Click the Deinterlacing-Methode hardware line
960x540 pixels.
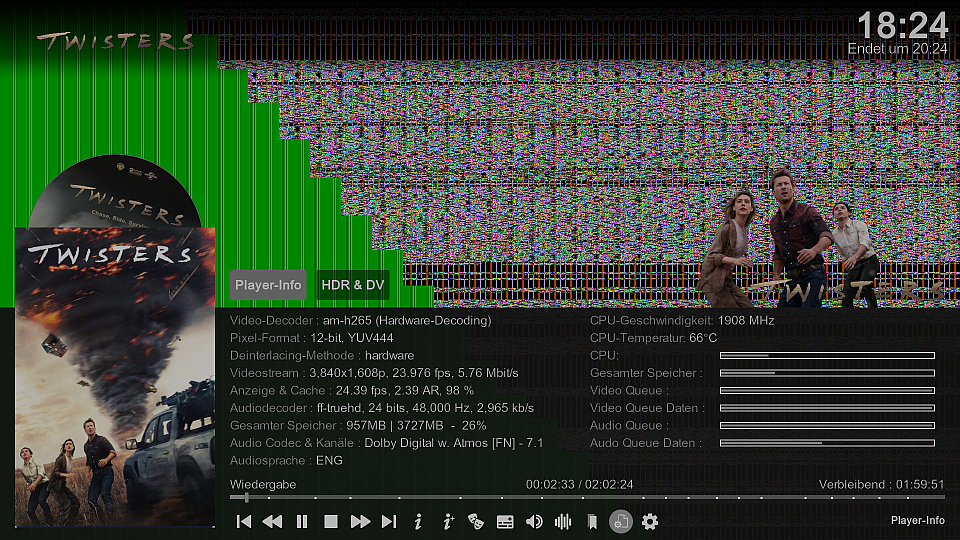[x=322, y=356]
